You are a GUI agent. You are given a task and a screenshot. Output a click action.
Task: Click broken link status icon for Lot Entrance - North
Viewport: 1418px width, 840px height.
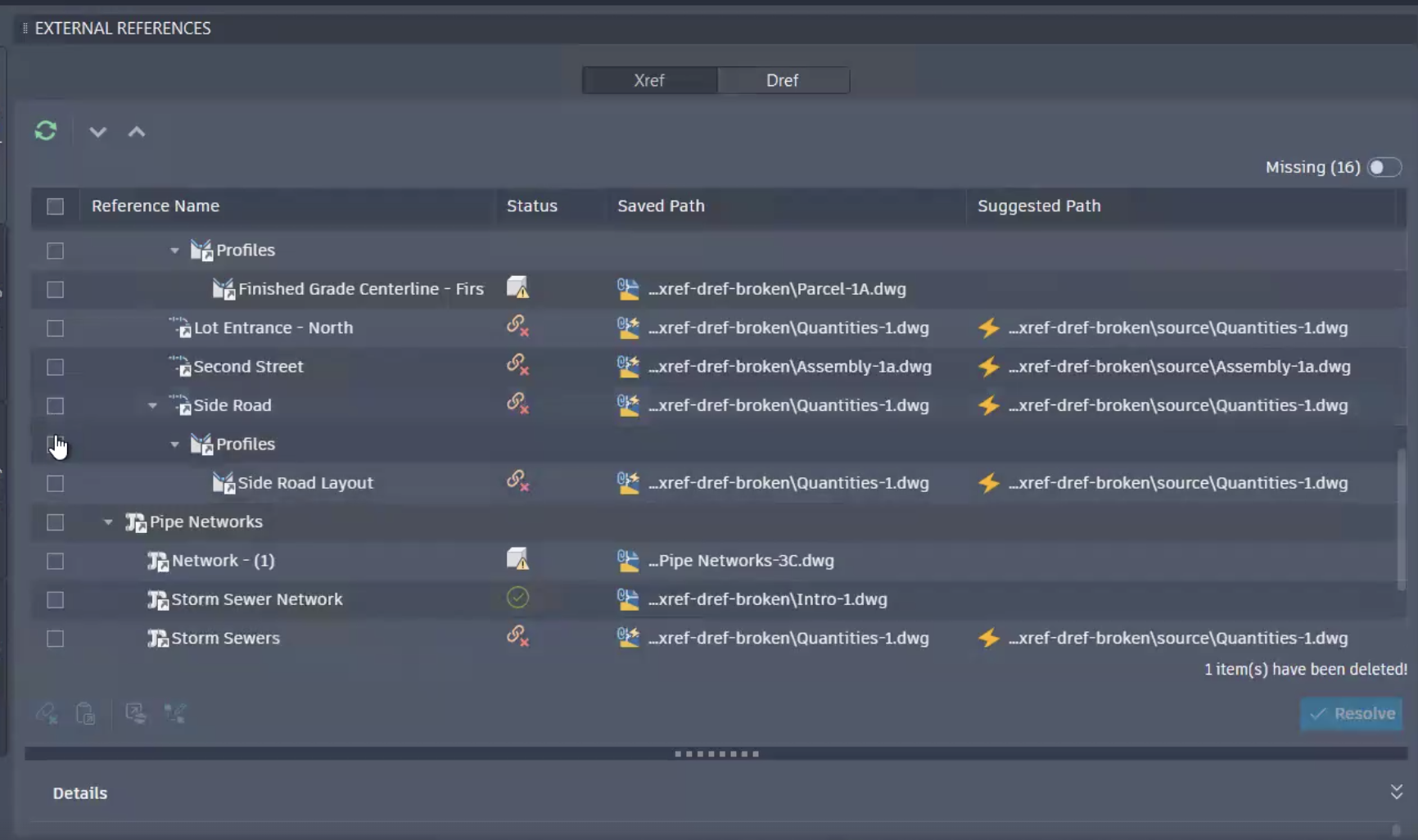point(517,326)
